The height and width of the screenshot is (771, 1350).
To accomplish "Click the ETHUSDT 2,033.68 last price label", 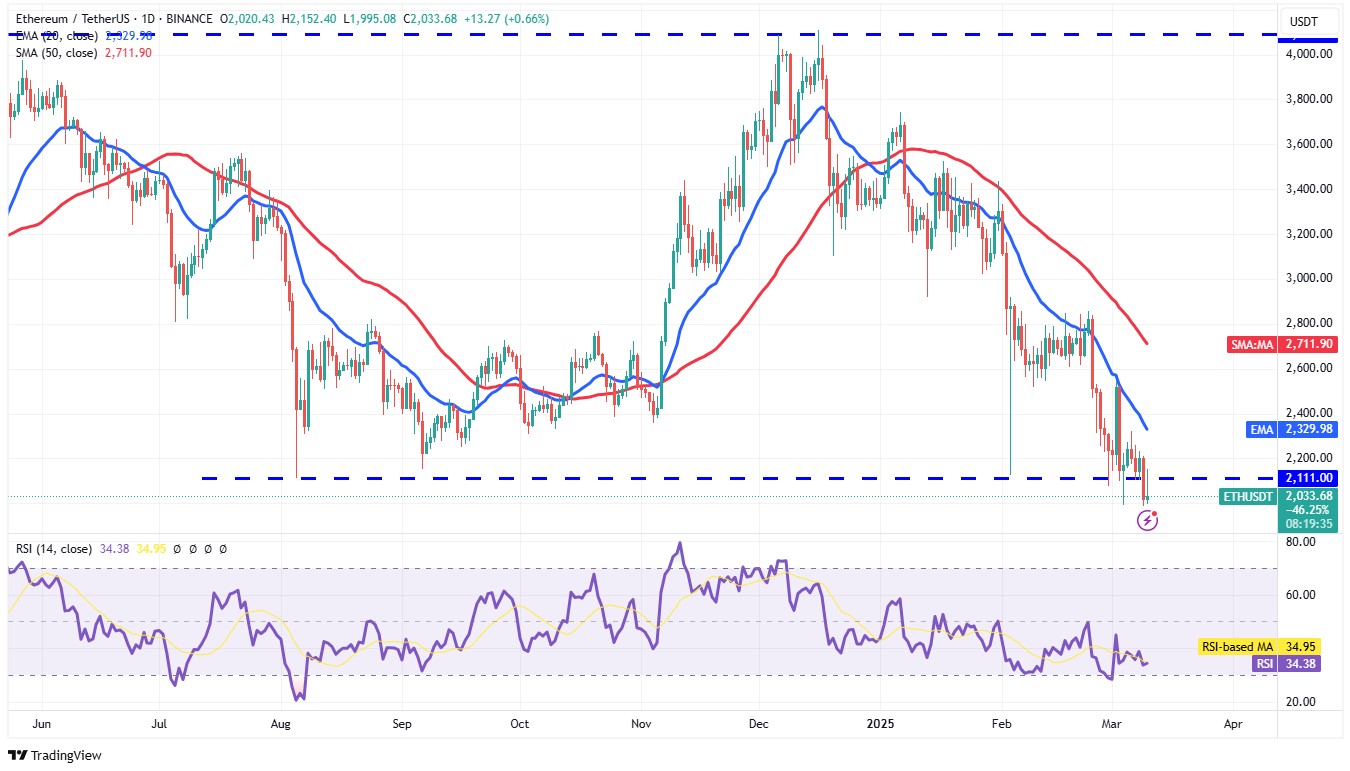I will (x=1278, y=496).
